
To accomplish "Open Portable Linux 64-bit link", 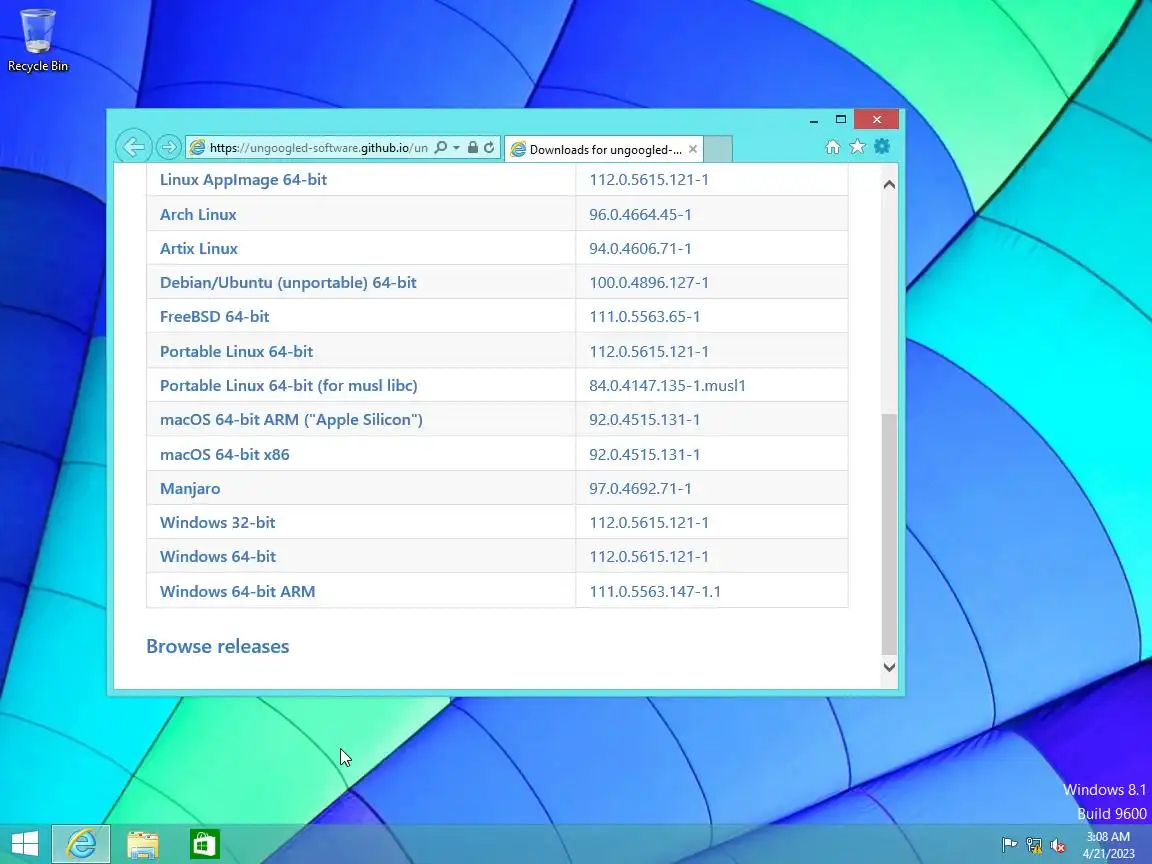I will click(x=237, y=351).
